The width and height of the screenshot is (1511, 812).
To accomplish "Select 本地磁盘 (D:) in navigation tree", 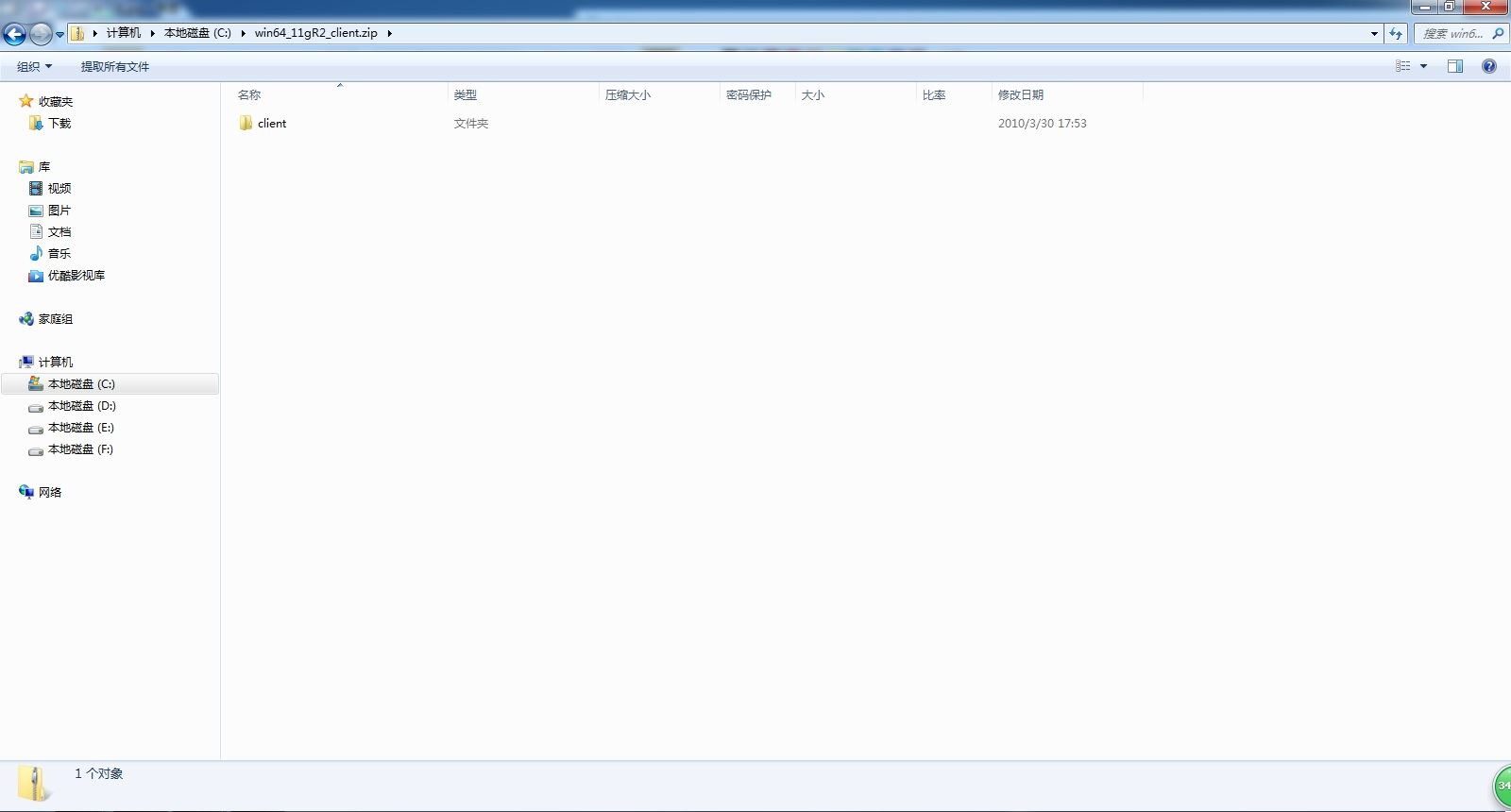I will pos(82,405).
